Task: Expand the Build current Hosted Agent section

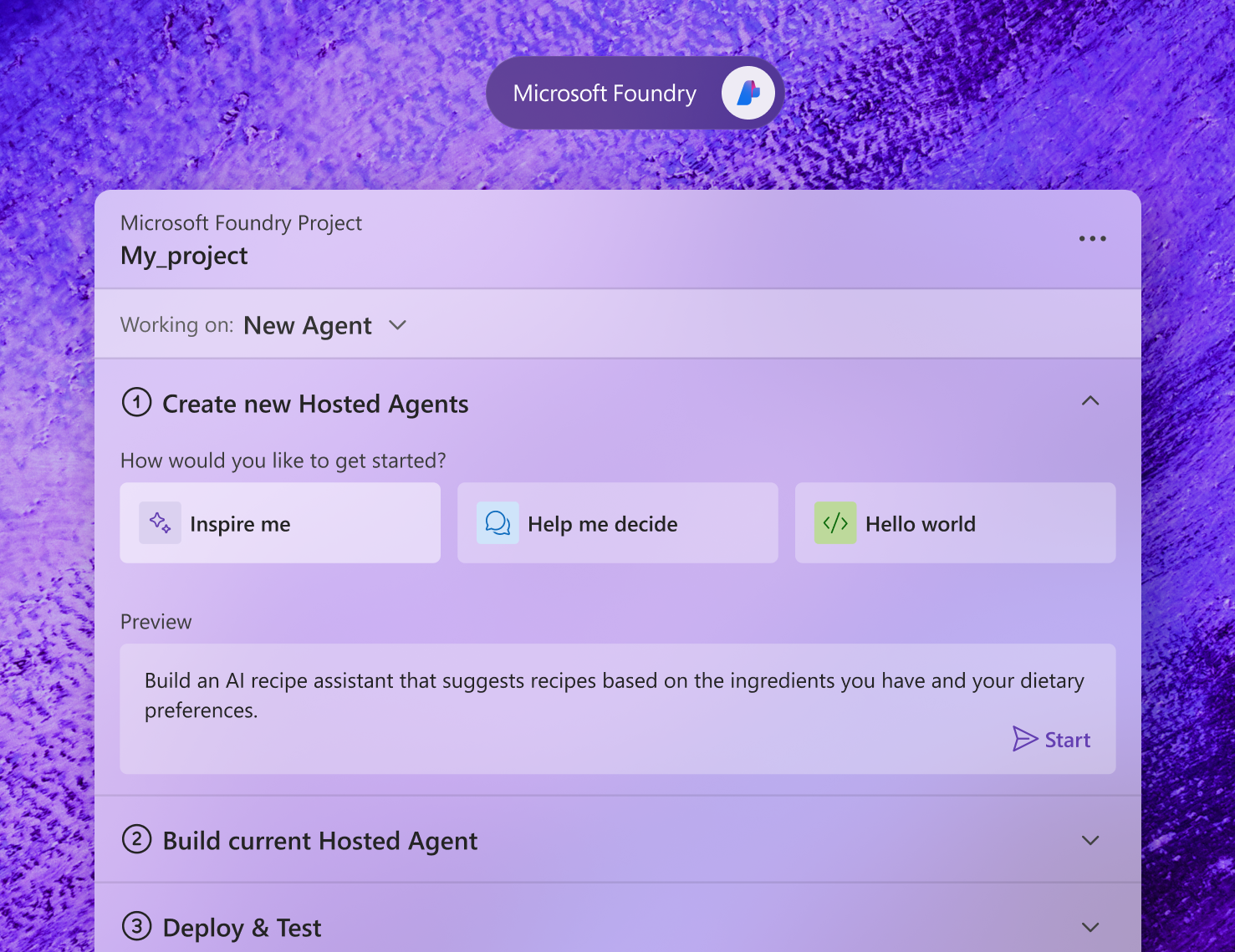Action: coord(1090,840)
